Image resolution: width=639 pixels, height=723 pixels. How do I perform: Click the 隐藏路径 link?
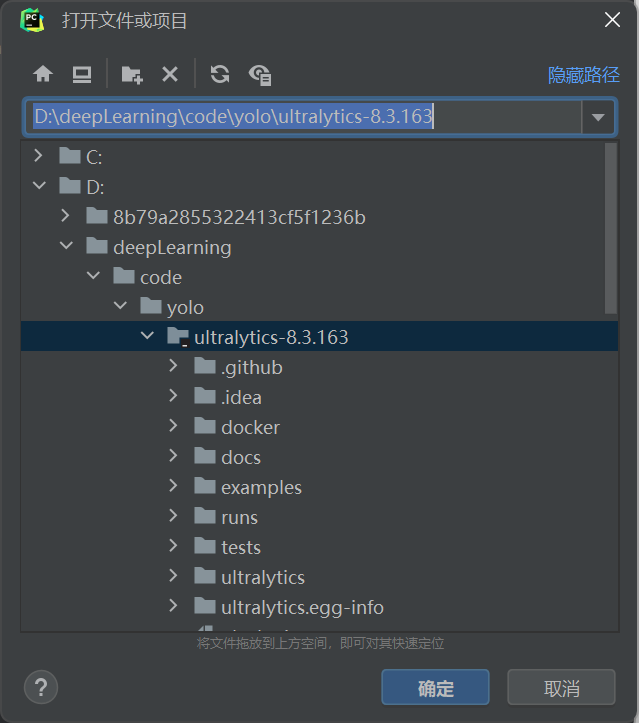pyautogui.click(x=584, y=75)
